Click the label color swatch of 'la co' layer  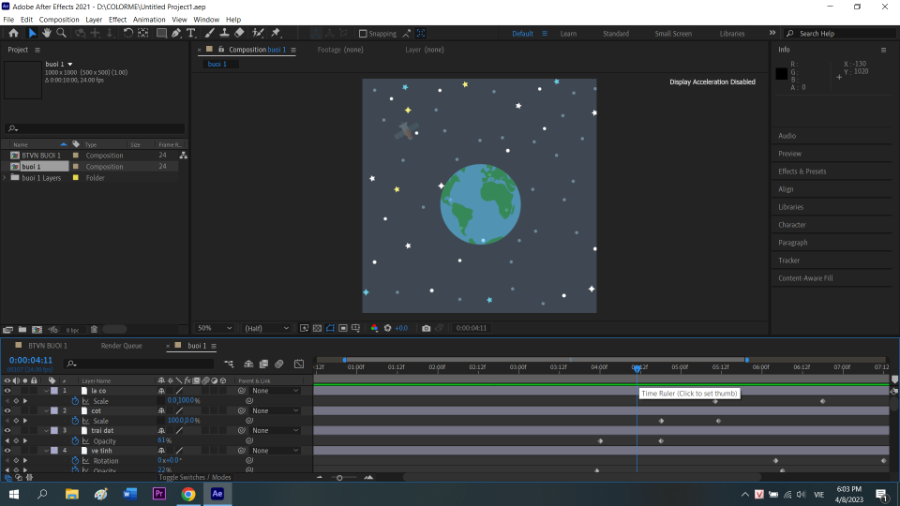[x=55, y=391]
